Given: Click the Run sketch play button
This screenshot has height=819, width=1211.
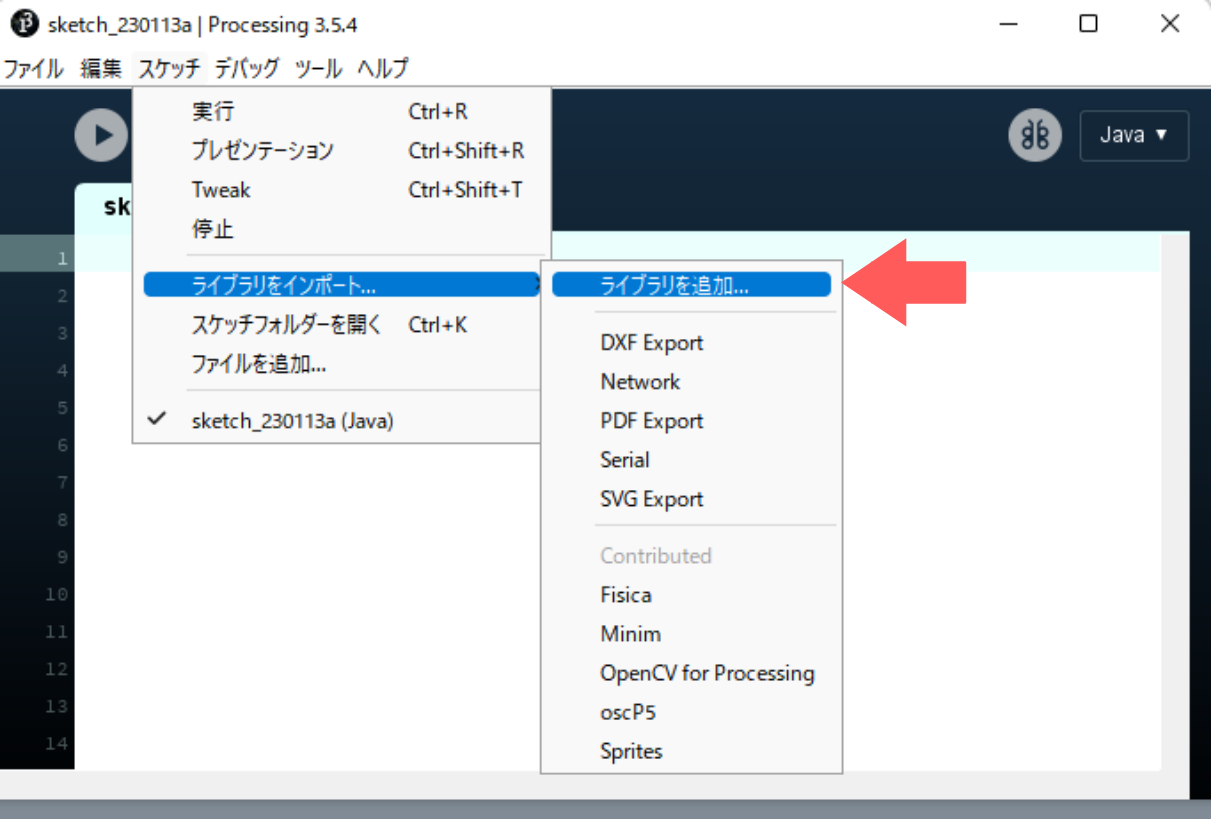Looking at the screenshot, I should click(102, 135).
